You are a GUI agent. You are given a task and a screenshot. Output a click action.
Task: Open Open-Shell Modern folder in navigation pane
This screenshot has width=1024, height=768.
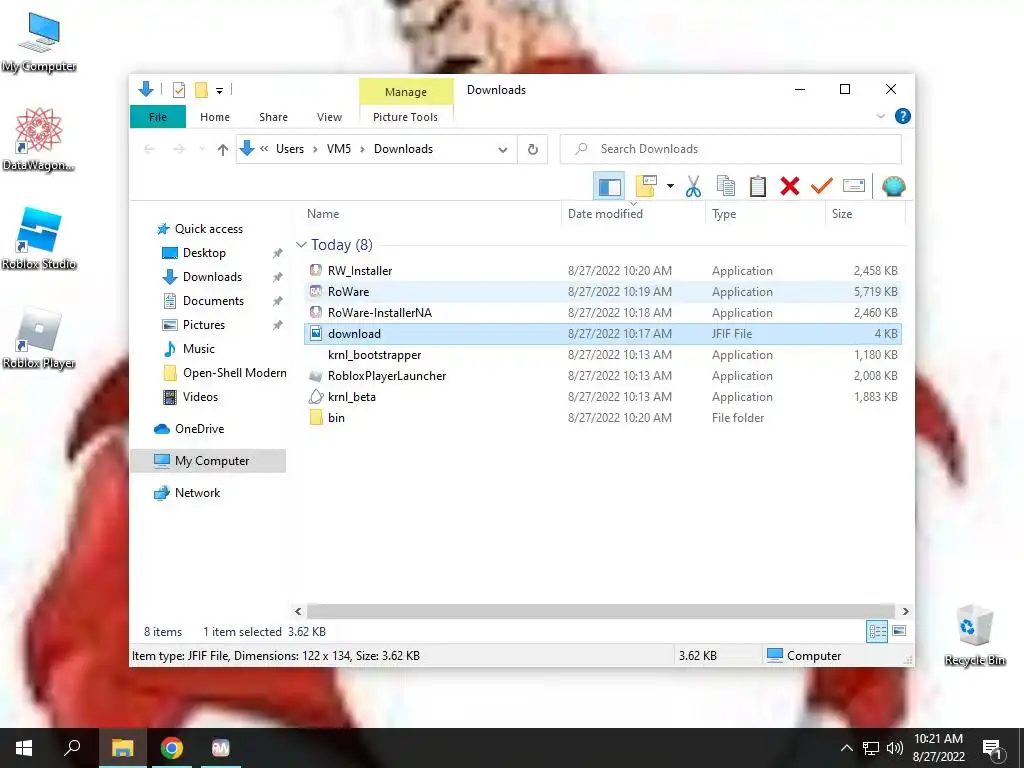tap(234, 373)
